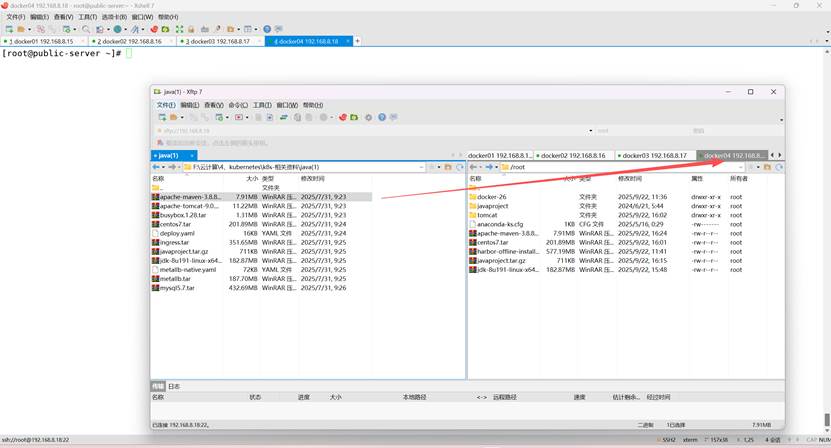Sort the remote list by 属性 column header
The width and height of the screenshot is (831, 448).
(x=697, y=179)
